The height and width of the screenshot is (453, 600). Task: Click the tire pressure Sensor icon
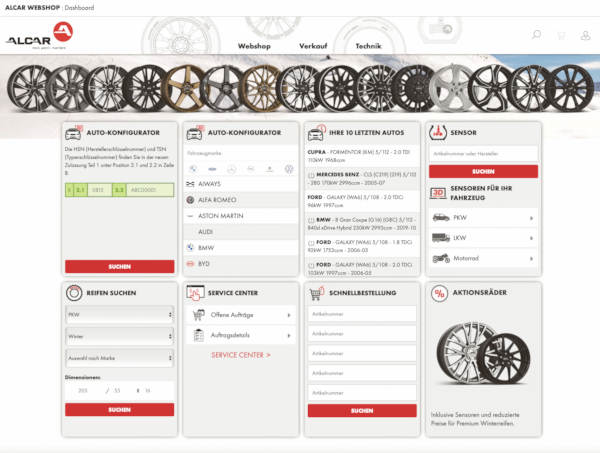(438, 133)
